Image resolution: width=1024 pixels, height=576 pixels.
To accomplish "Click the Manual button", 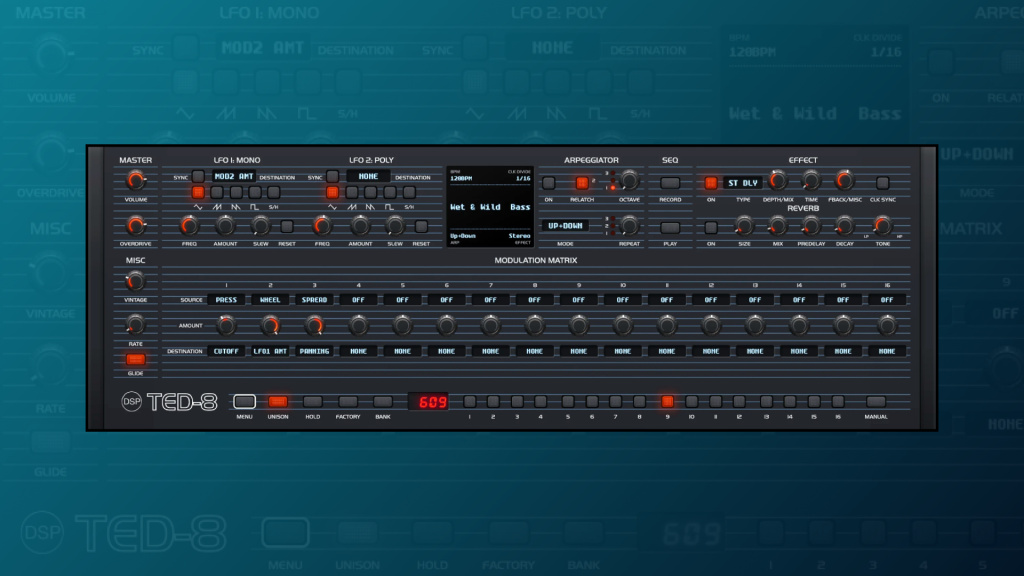I will click(876, 401).
